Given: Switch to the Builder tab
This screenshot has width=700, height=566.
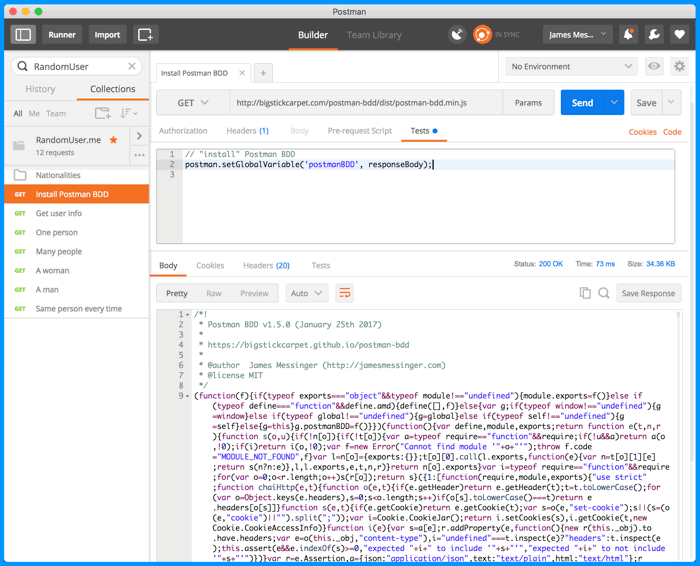Looking at the screenshot, I should tap(313, 35).
